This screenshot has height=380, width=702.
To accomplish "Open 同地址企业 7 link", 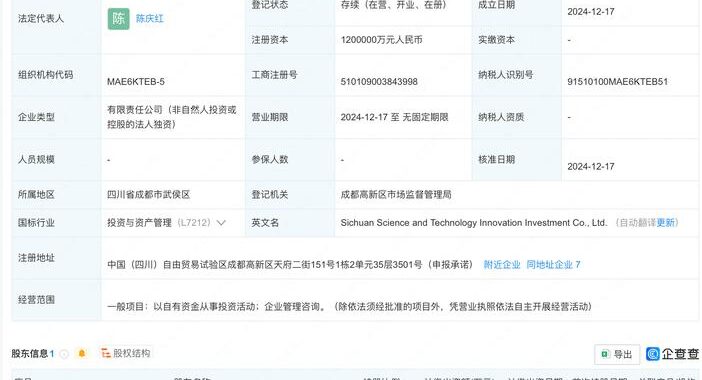I will [553, 265].
